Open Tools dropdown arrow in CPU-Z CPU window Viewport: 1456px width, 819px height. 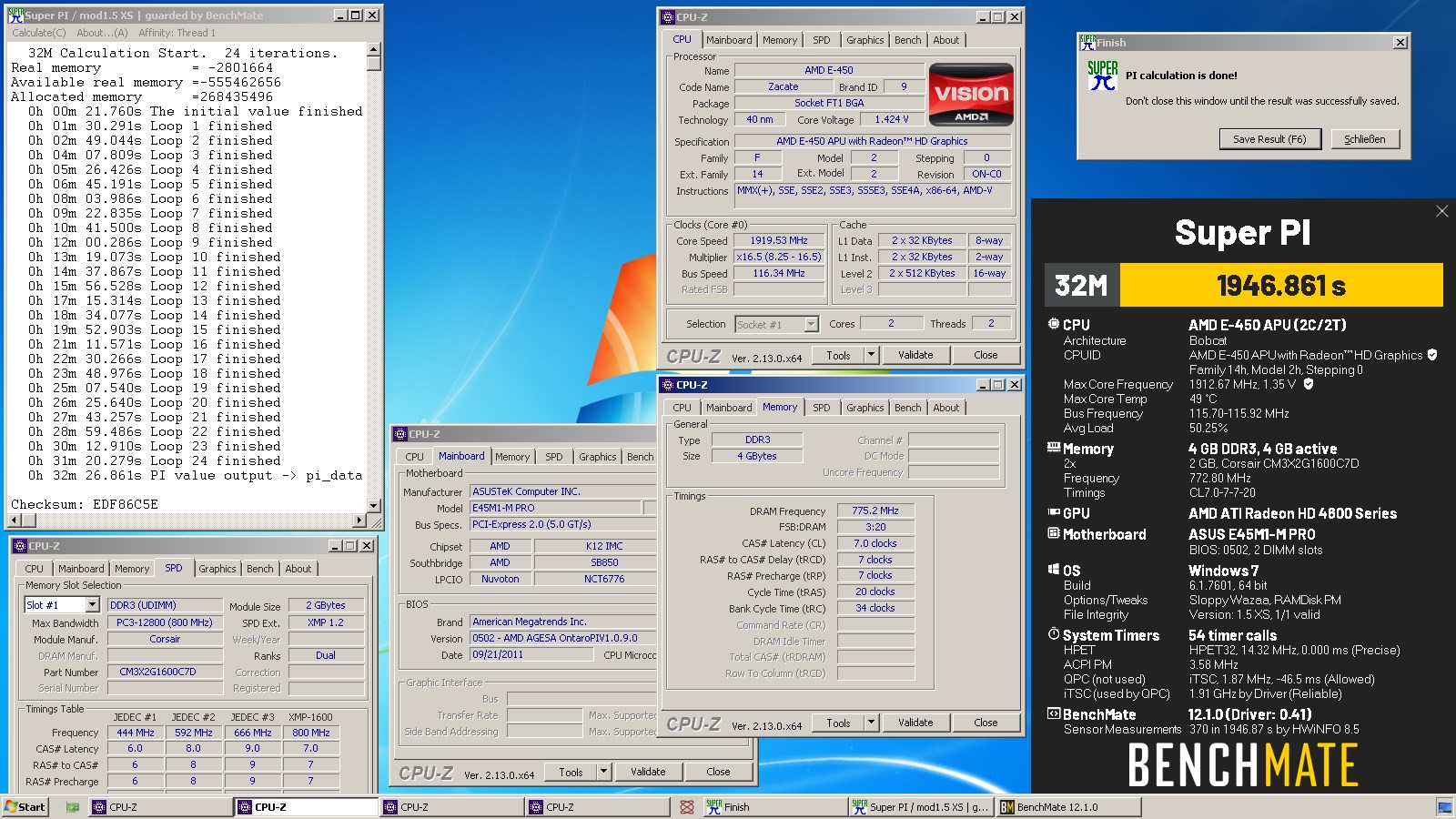(x=871, y=355)
